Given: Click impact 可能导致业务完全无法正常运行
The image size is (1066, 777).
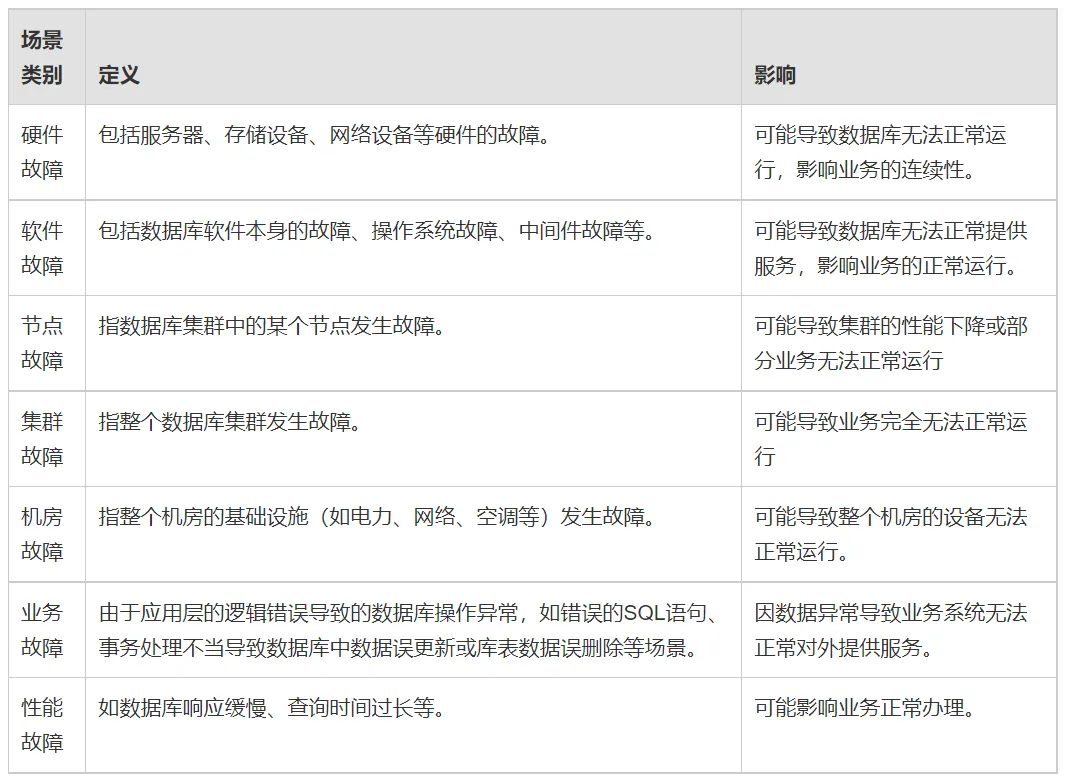Looking at the screenshot, I should 891,439.
